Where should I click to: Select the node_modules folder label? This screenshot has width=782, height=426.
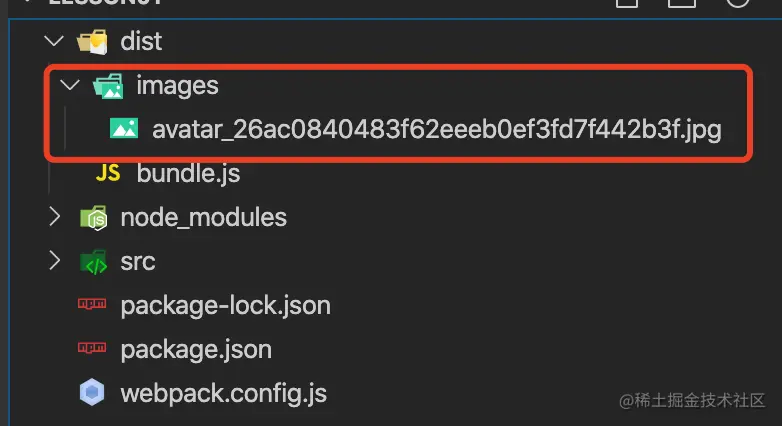point(203,218)
